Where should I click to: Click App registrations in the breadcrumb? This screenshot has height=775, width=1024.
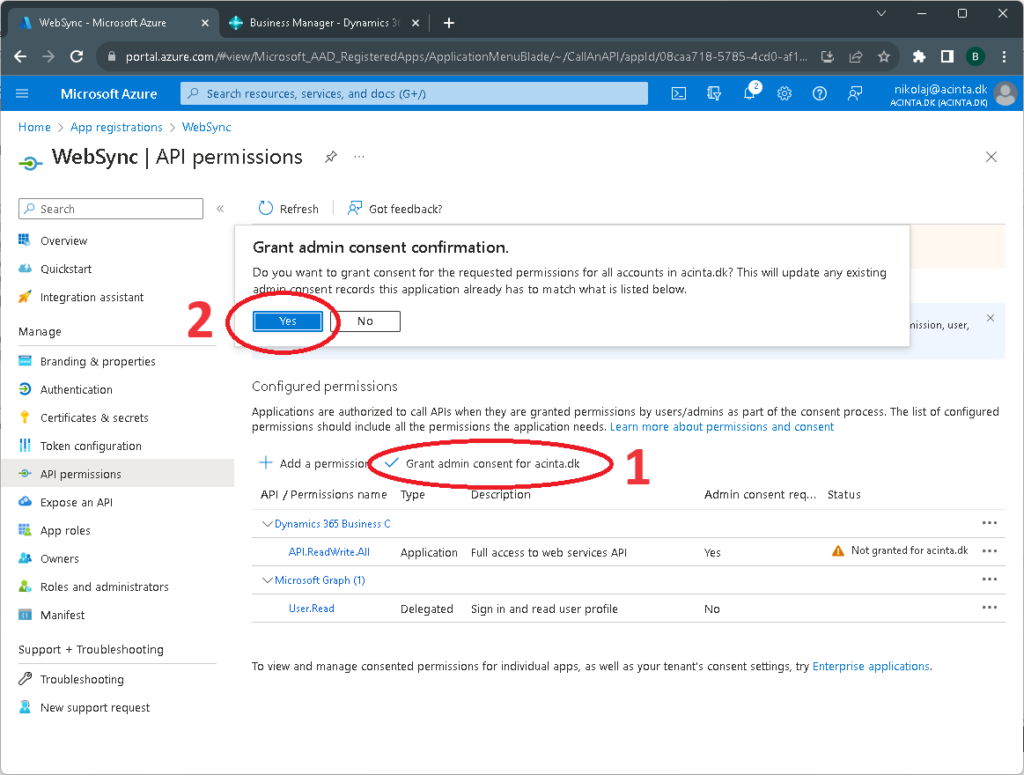point(116,127)
